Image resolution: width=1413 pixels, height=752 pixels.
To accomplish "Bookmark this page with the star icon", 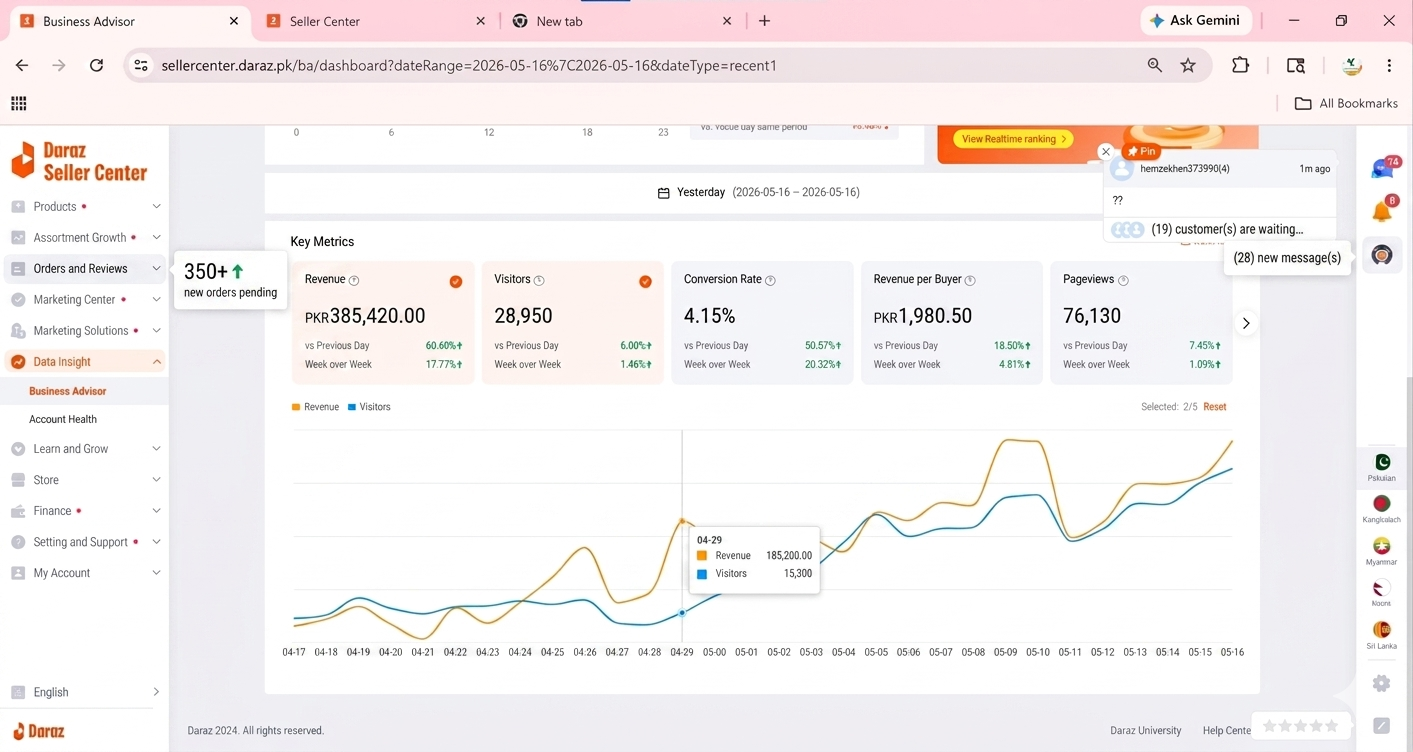I will tap(1188, 65).
